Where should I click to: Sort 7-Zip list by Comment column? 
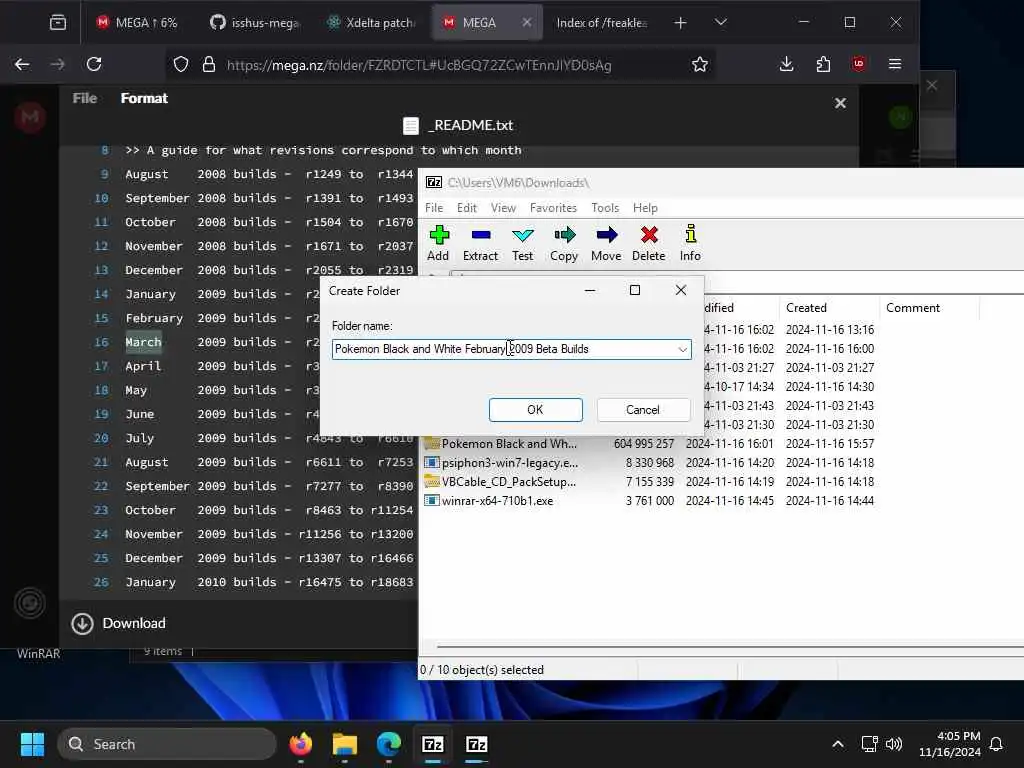912,308
